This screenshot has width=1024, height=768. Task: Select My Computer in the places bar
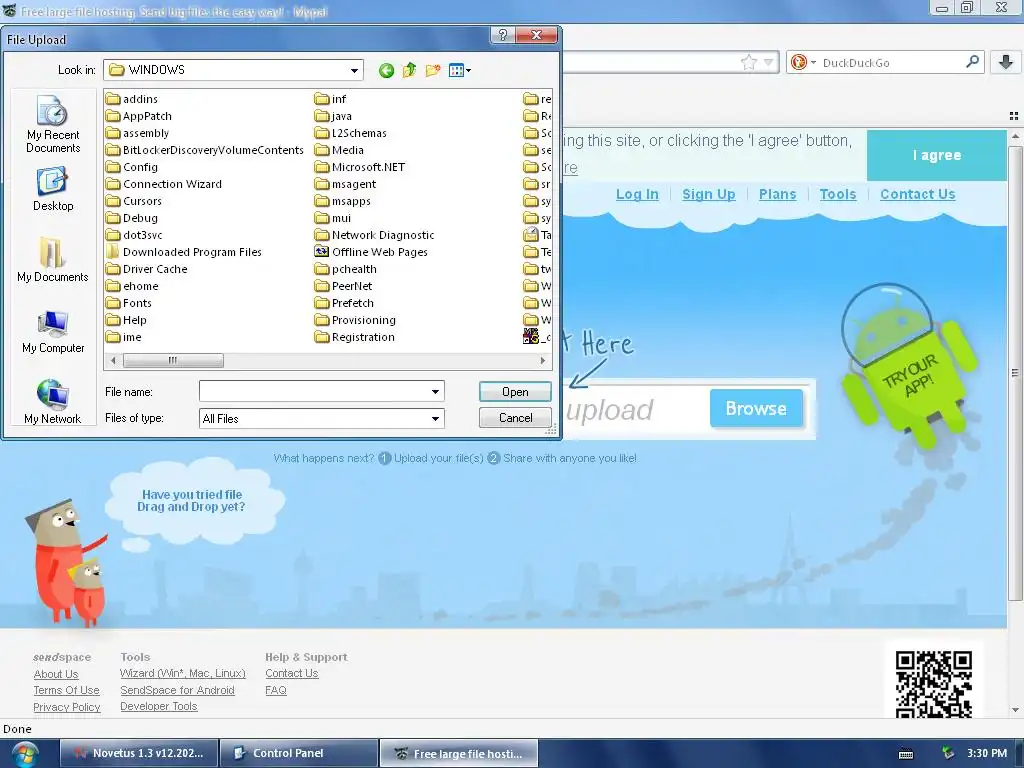point(53,331)
